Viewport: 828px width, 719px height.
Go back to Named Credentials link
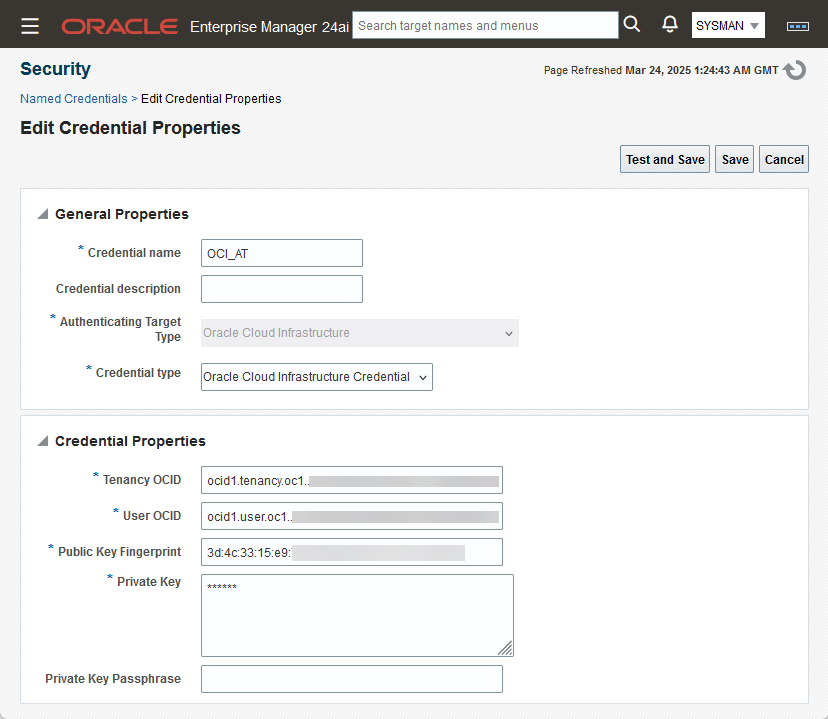[73, 99]
